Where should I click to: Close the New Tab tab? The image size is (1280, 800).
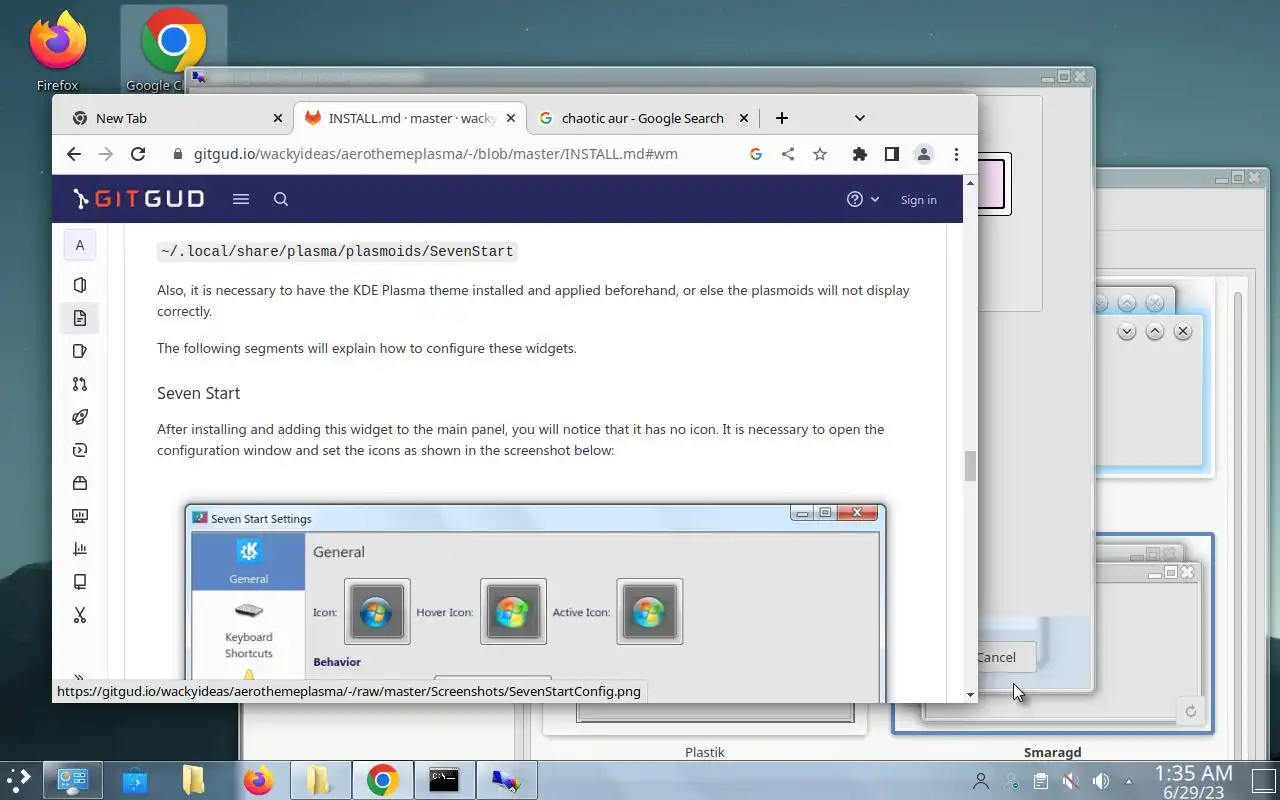(x=278, y=118)
